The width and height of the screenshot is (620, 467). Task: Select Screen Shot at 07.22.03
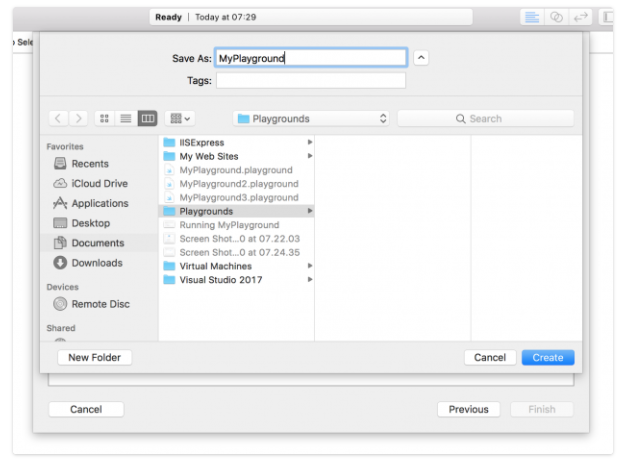236,239
